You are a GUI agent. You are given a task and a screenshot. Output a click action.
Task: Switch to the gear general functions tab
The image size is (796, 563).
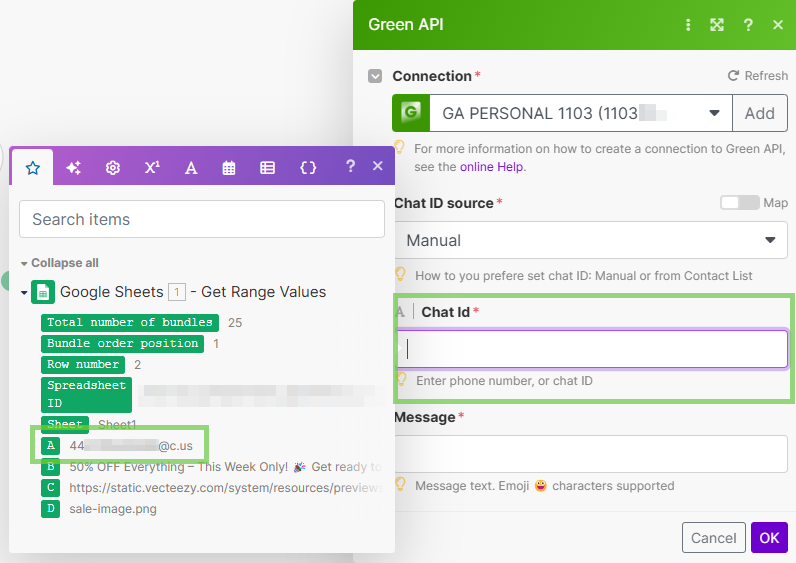click(113, 168)
